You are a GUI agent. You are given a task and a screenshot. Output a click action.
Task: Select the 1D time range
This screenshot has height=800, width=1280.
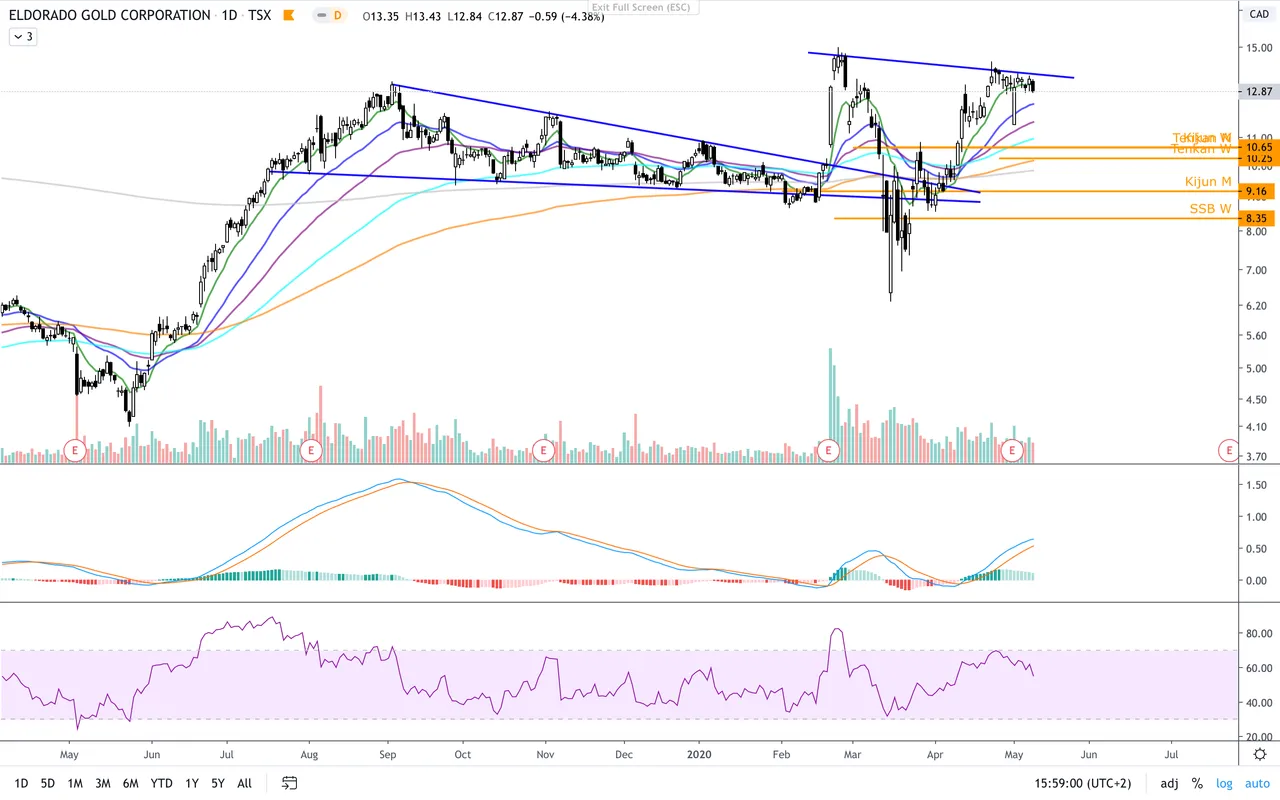click(x=21, y=783)
